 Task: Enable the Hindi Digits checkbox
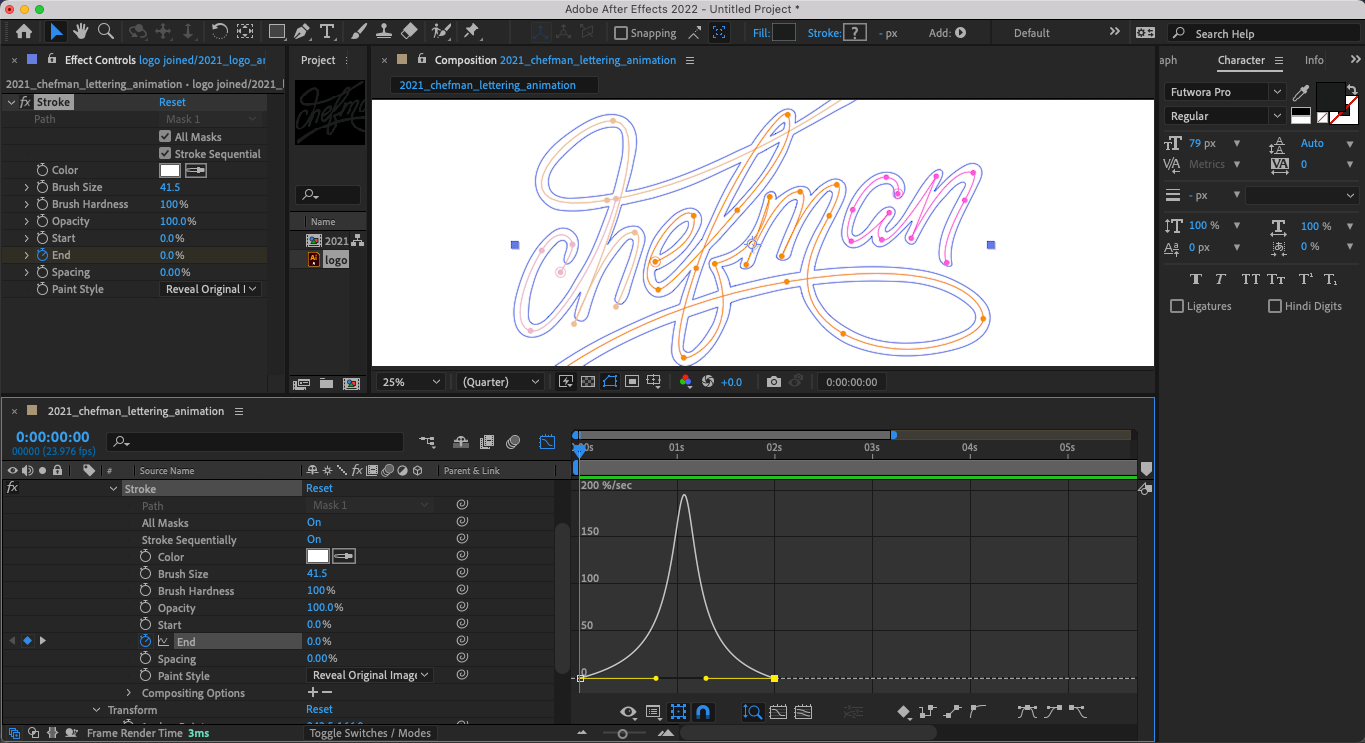(1274, 306)
